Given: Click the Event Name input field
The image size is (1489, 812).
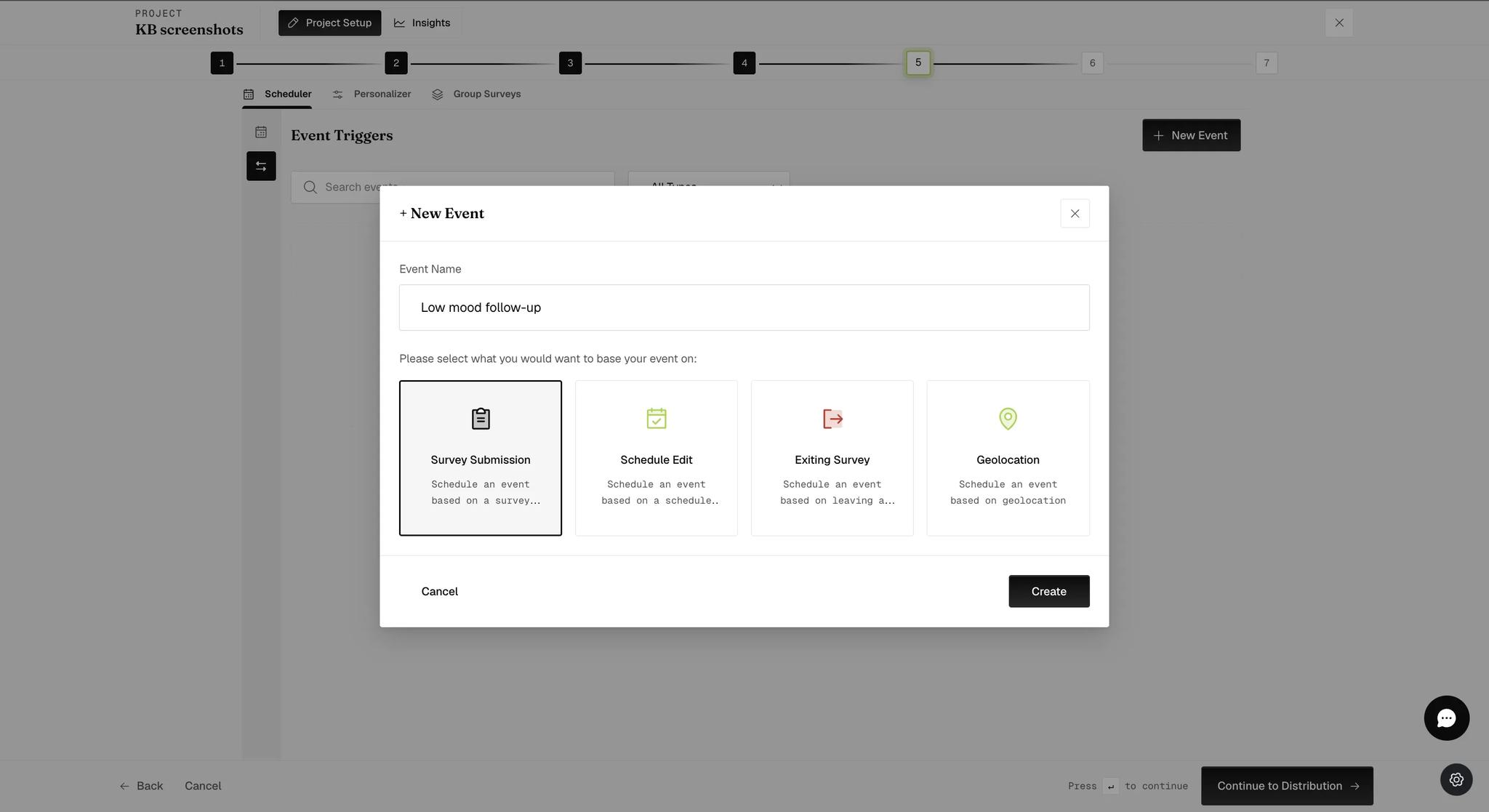Looking at the screenshot, I should [744, 307].
